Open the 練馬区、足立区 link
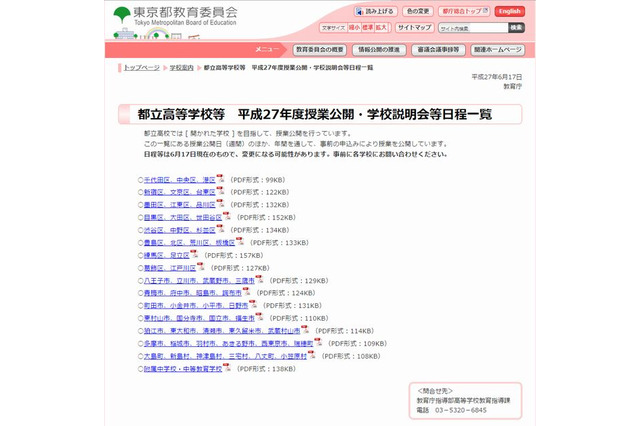 coord(167,256)
